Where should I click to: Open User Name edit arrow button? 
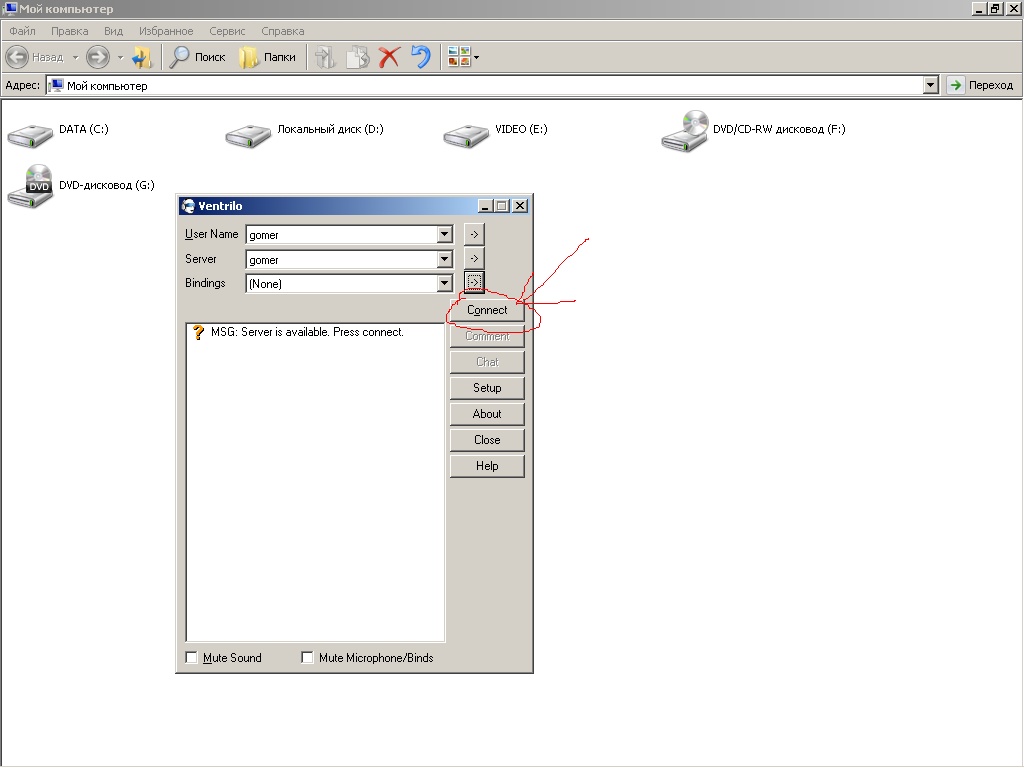pyautogui.click(x=474, y=234)
